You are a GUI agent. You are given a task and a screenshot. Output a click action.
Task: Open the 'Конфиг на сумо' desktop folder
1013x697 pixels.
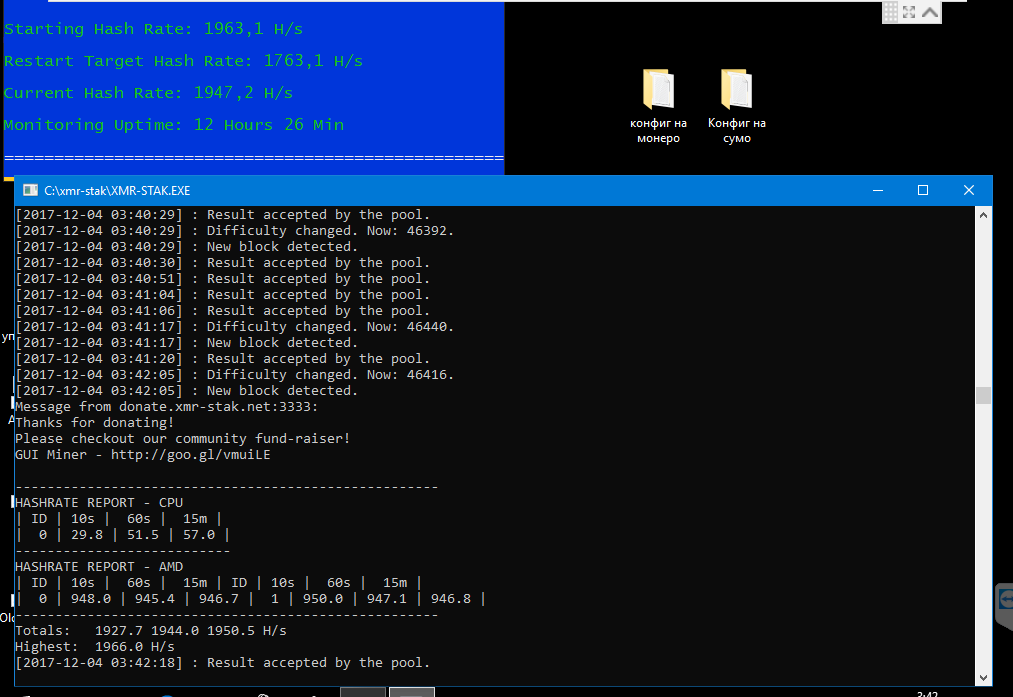(736, 107)
